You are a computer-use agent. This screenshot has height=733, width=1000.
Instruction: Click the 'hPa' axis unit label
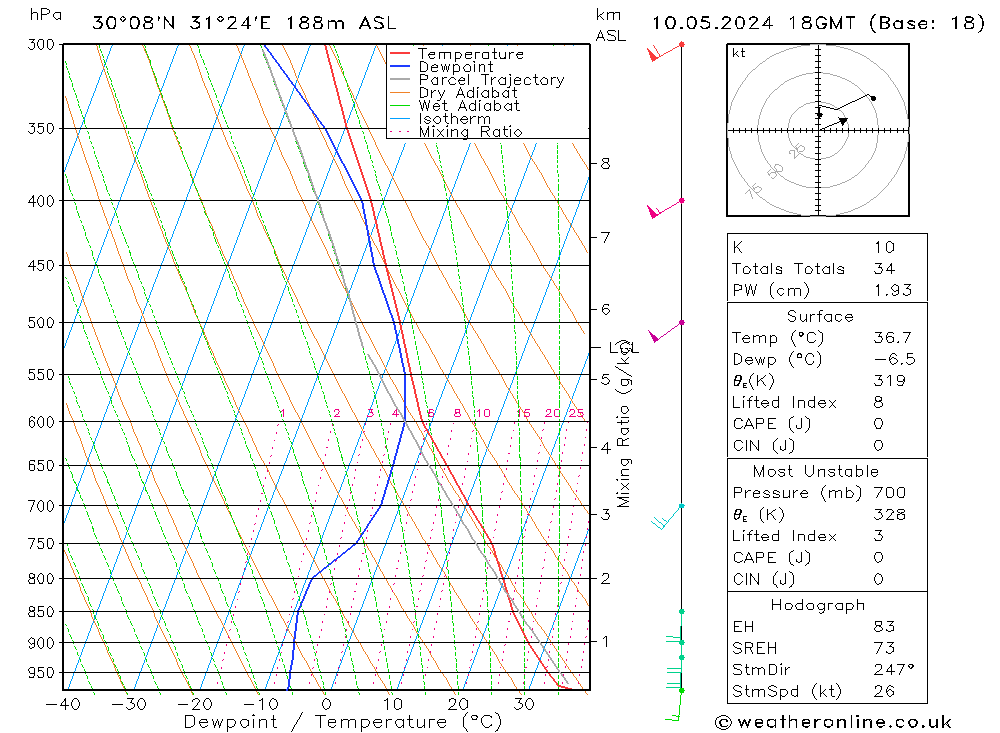pyautogui.click(x=46, y=15)
